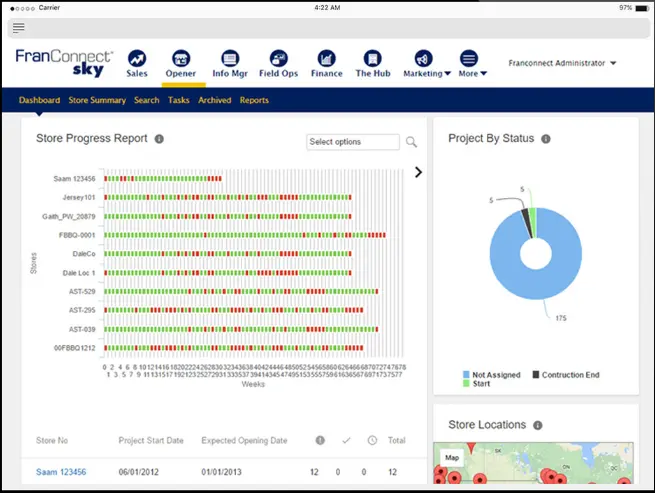655x493 pixels.
Task: Switch to the Archived tab
Action: pyautogui.click(x=214, y=101)
